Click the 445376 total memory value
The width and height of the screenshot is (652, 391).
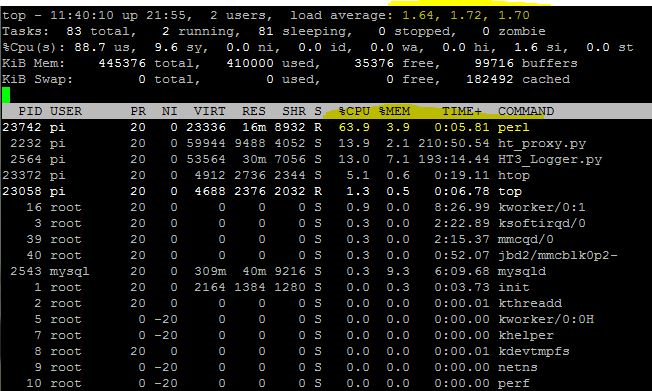(x=122, y=63)
